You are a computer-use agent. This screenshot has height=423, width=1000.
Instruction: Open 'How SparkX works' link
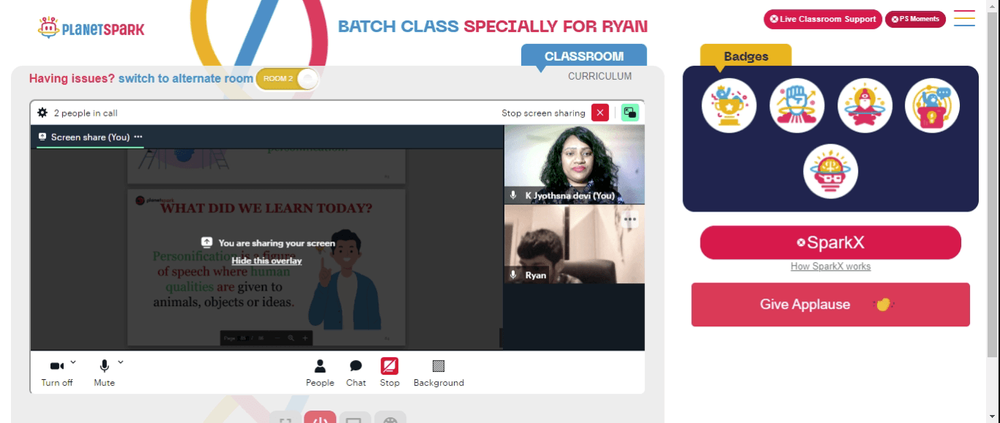click(x=830, y=266)
